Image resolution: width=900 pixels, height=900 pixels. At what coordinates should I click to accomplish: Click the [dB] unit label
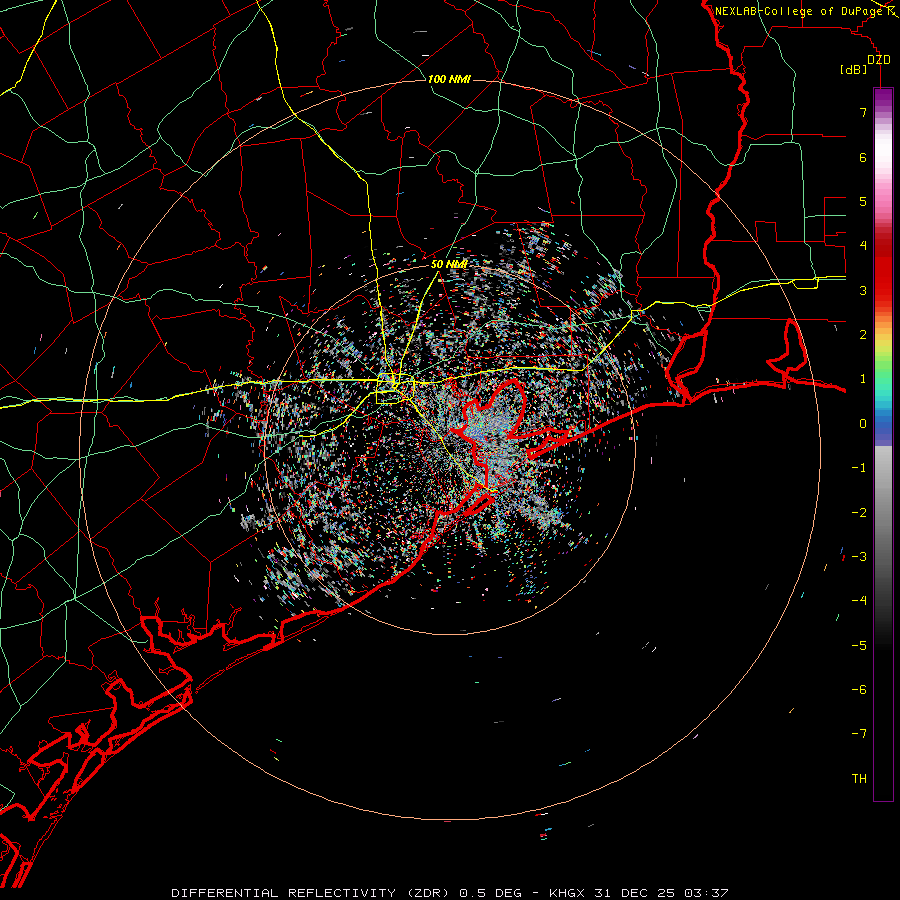pos(853,69)
